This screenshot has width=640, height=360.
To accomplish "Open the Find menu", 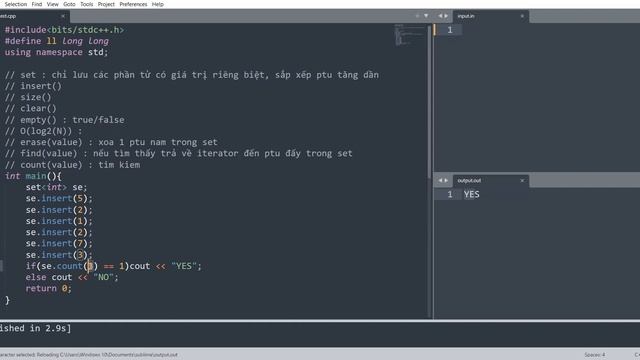I will 37,4.
